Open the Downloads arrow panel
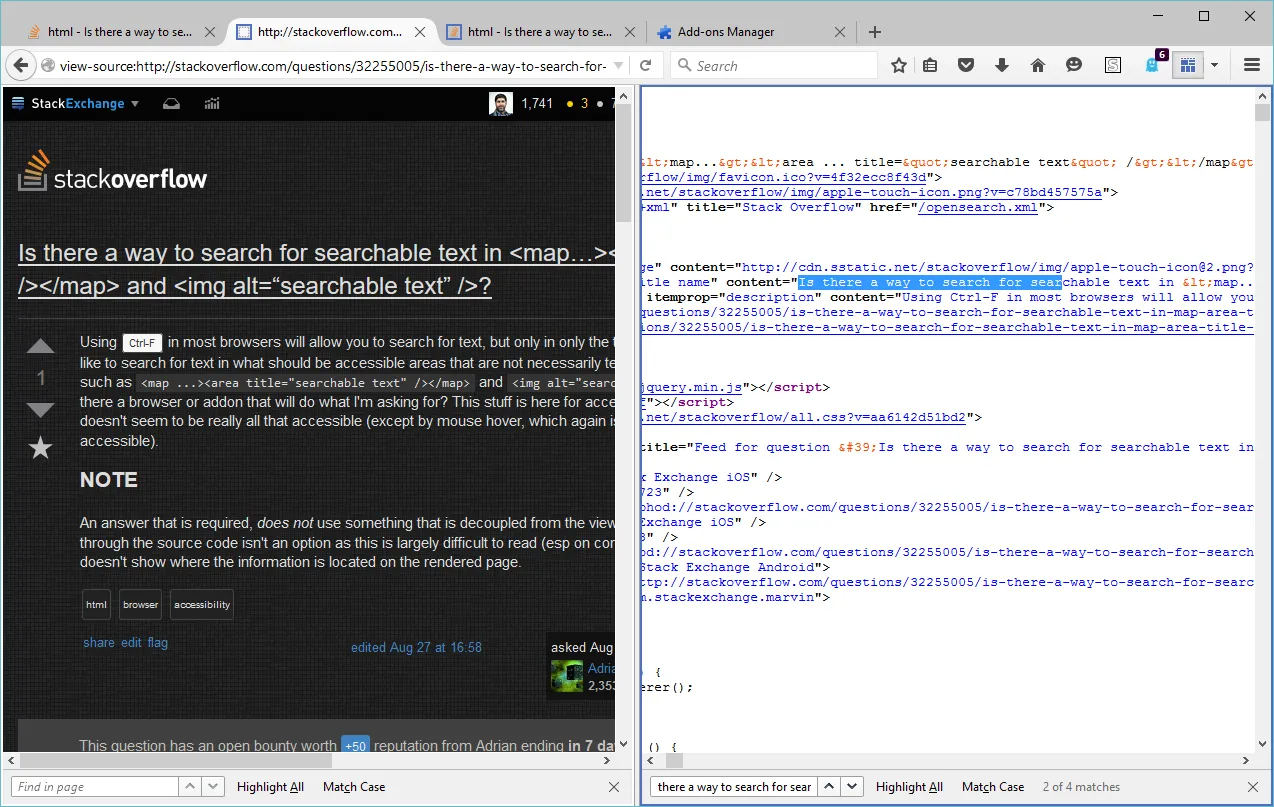The width and height of the screenshot is (1274, 807). (x=1002, y=65)
